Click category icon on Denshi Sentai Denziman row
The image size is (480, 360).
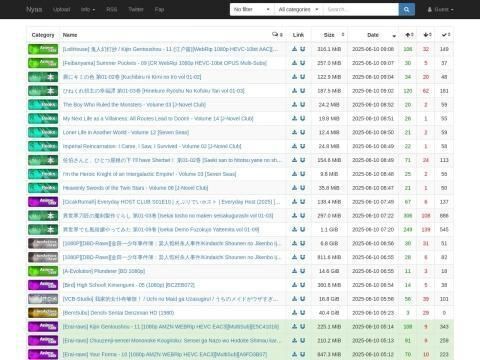[x=43, y=313]
